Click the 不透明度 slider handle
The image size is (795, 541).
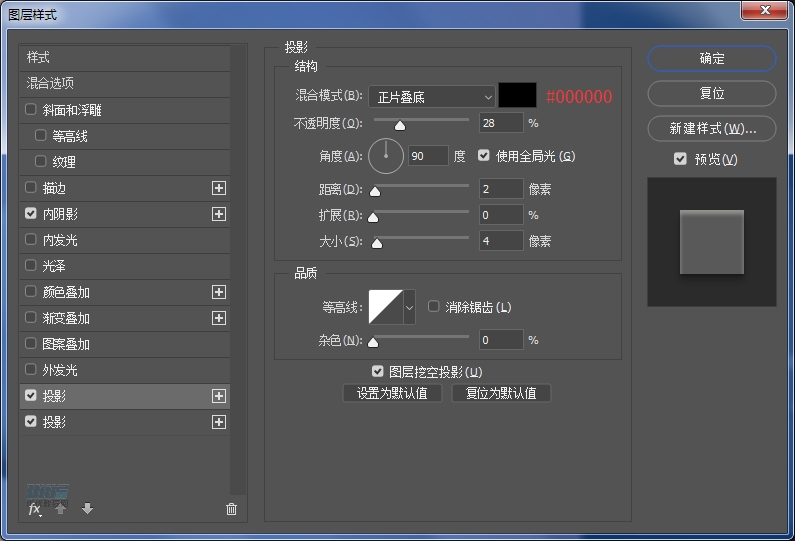click(x=400, y=125)
